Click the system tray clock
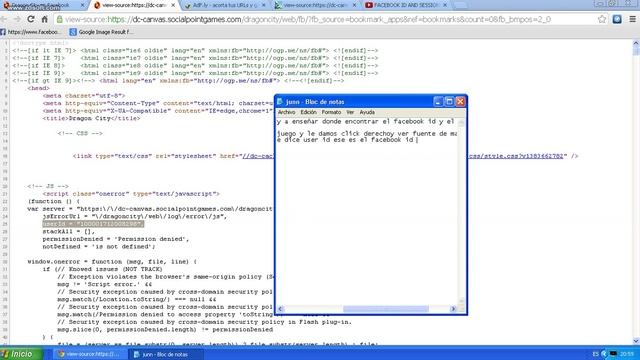Screen dimensions: 640x360 click(627, 354)
